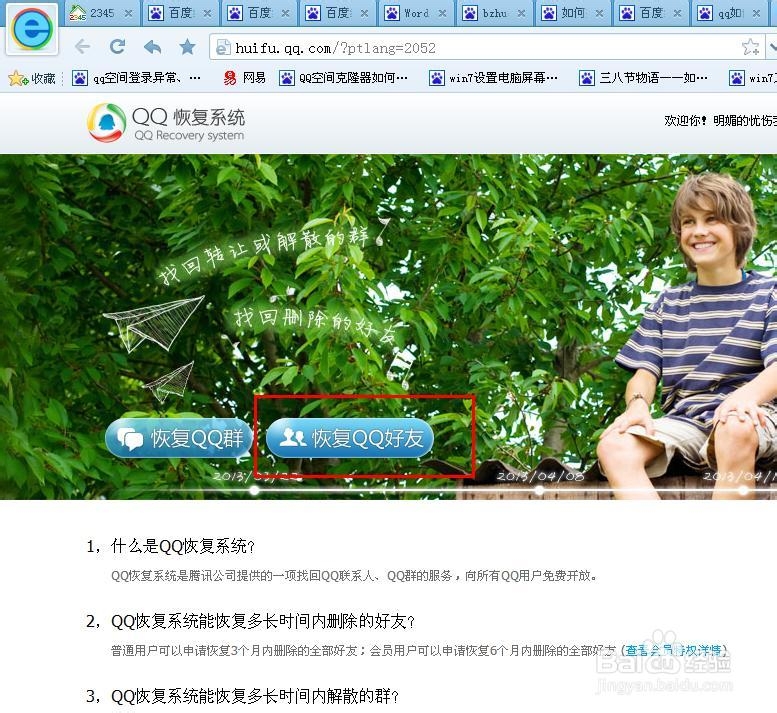The height and width of the screenshot is (713, 777).
Task: Click the 找回转让或解散的群 banner text
Action: 263,255
